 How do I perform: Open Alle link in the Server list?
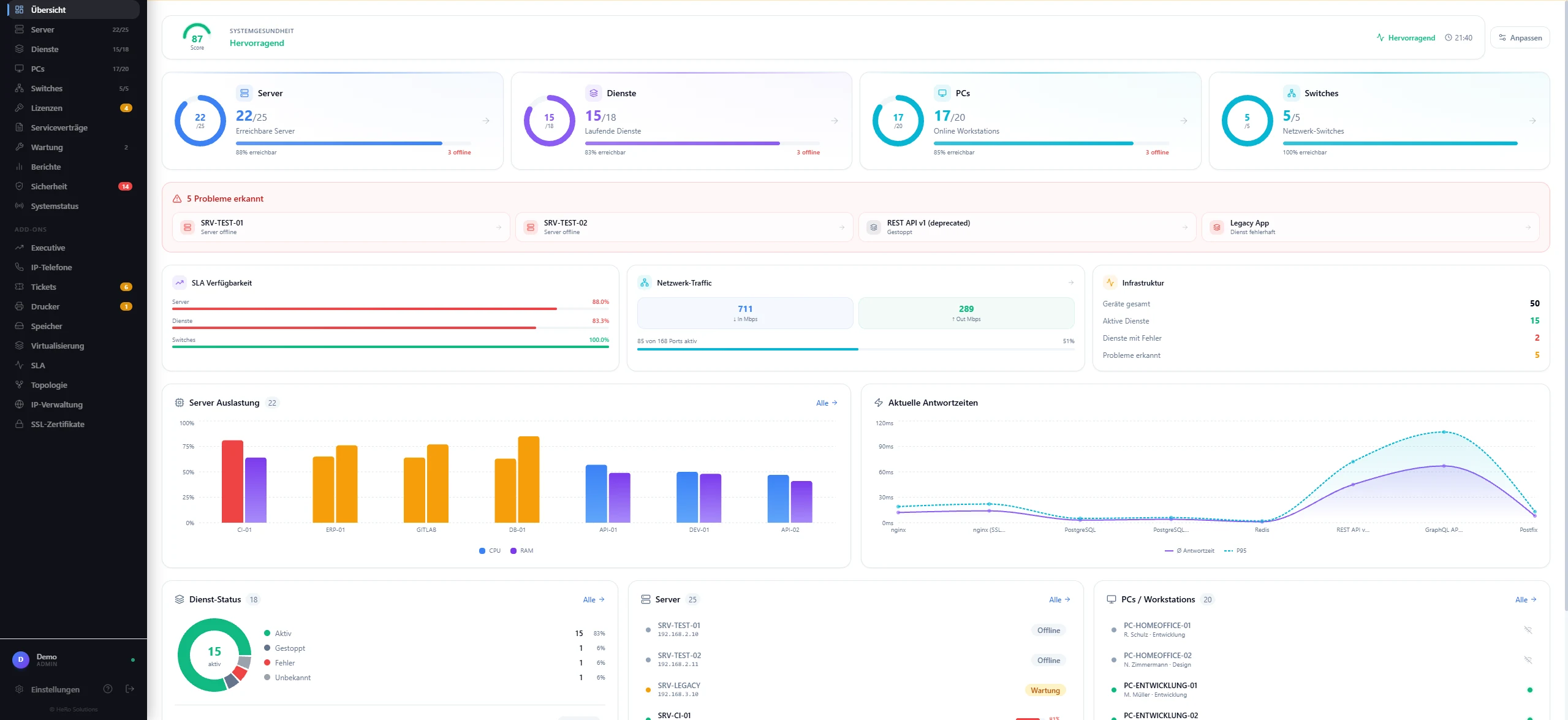(x=1059, y=599)
